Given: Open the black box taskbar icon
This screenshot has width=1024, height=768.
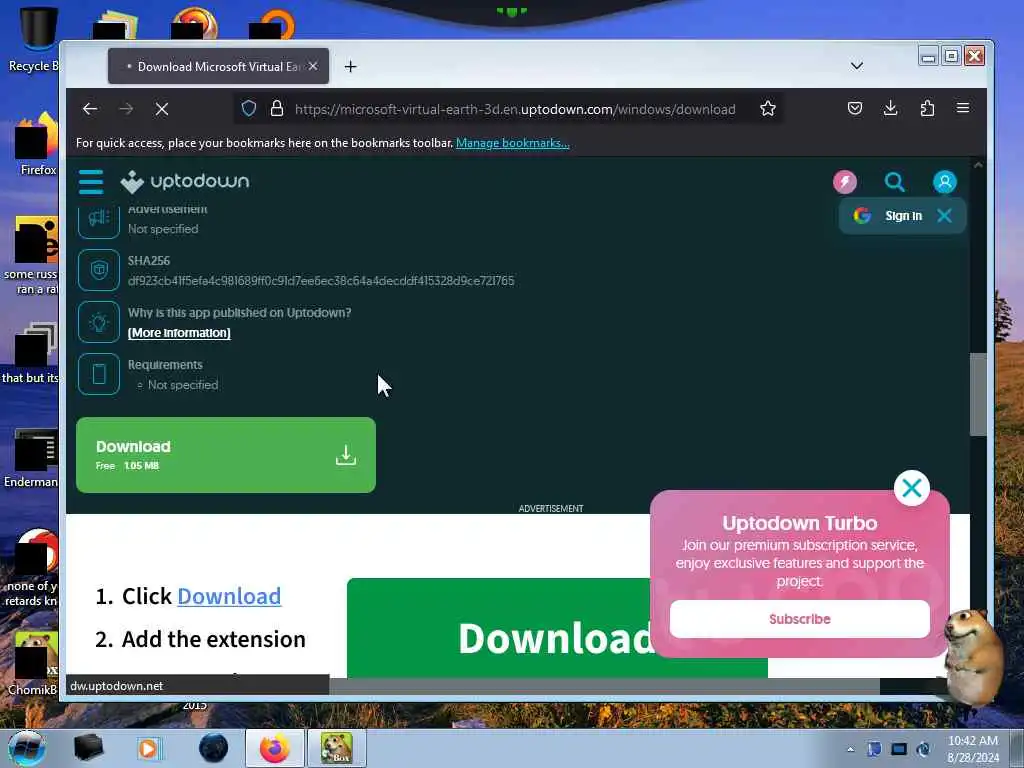Looking at the screenshot, I should tap(88, 748).
